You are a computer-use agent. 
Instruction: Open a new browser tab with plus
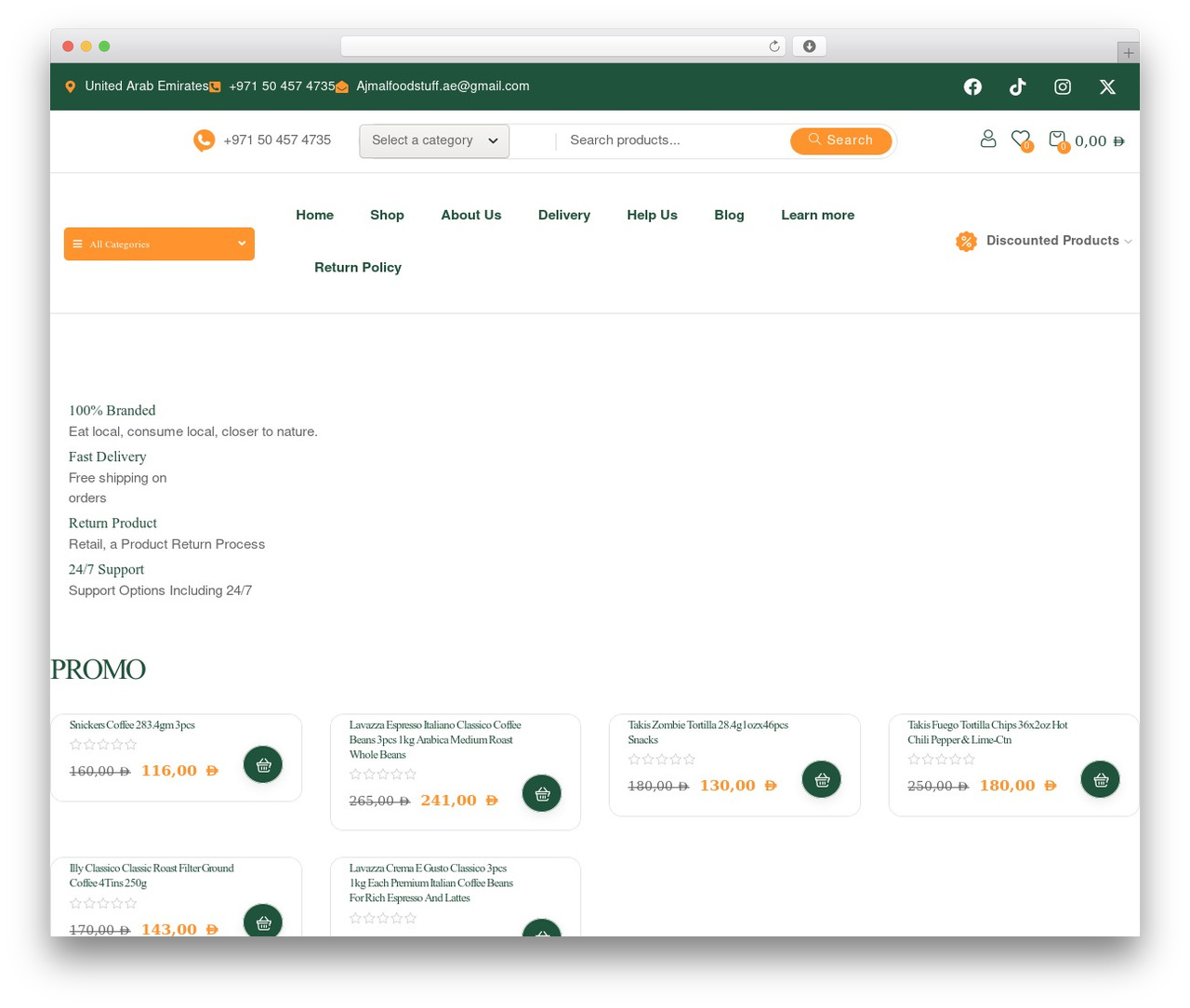point(1128,53)
